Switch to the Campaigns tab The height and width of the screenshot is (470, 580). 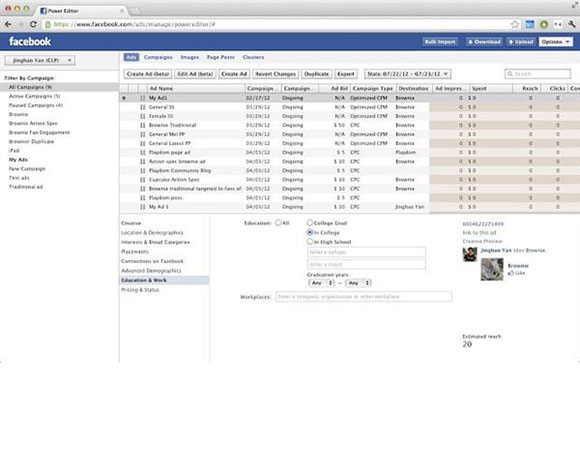click(158, 57)
